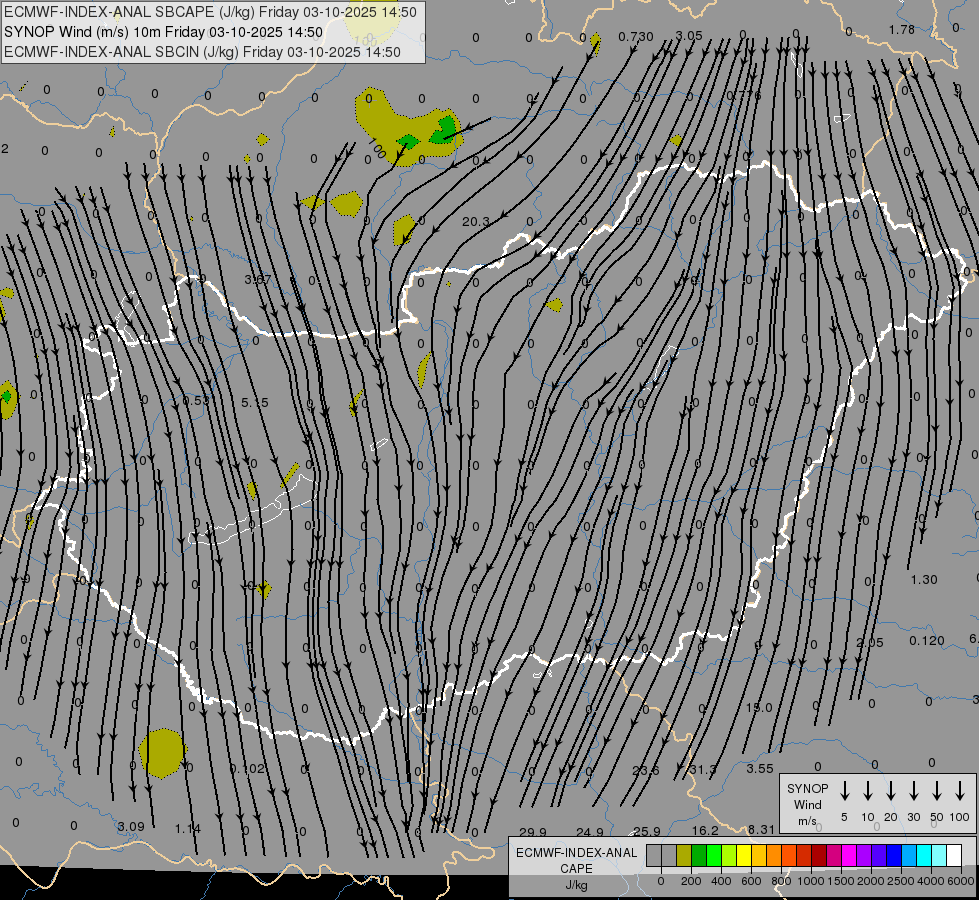Click the 100 m/s wind arrow symbol
Screen dimensions: 979x900
coord(960,791)
